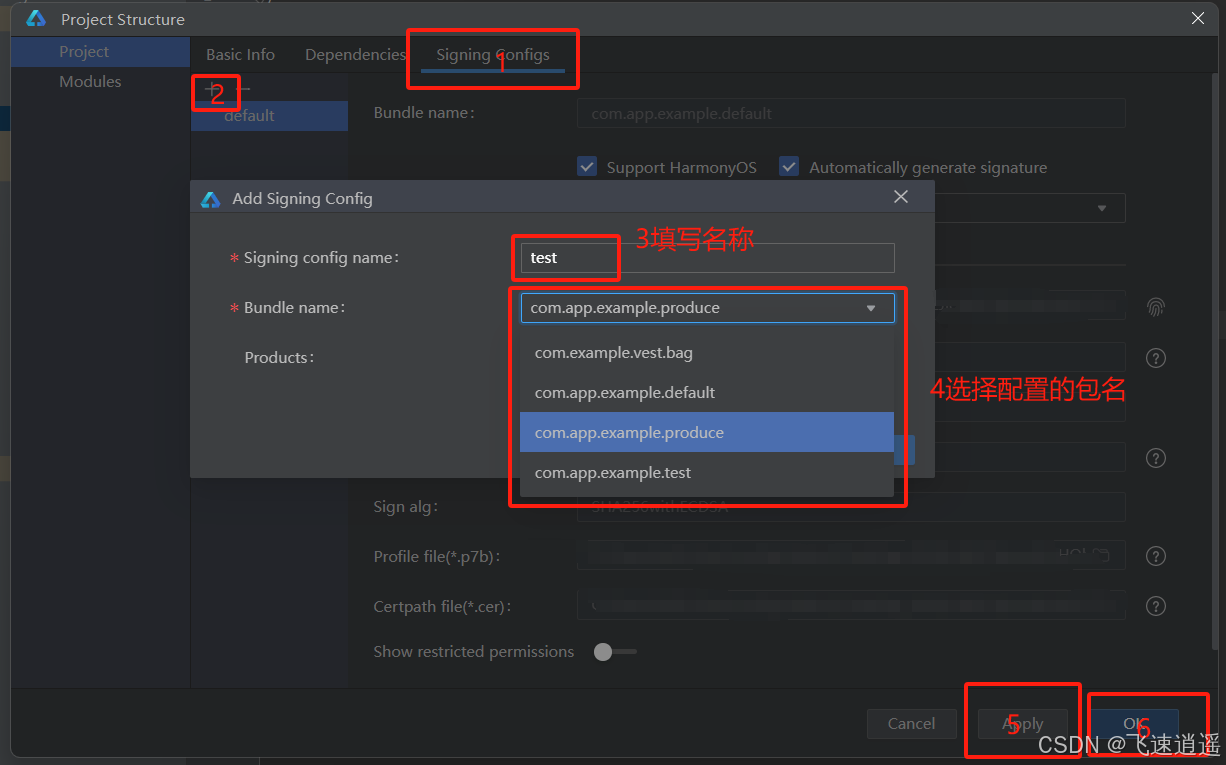Screen dimensions: 1226x765
Task: Add a new signing config with plus icon
Action: click(x=211, y=90)
